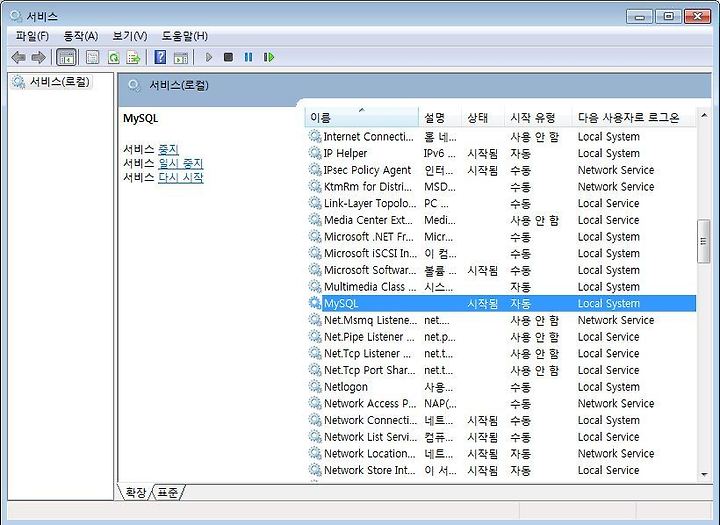The height and width of the screenshot is (525, 720).
Task: Click the 다시 시작 link
Action: click(181, 177)
